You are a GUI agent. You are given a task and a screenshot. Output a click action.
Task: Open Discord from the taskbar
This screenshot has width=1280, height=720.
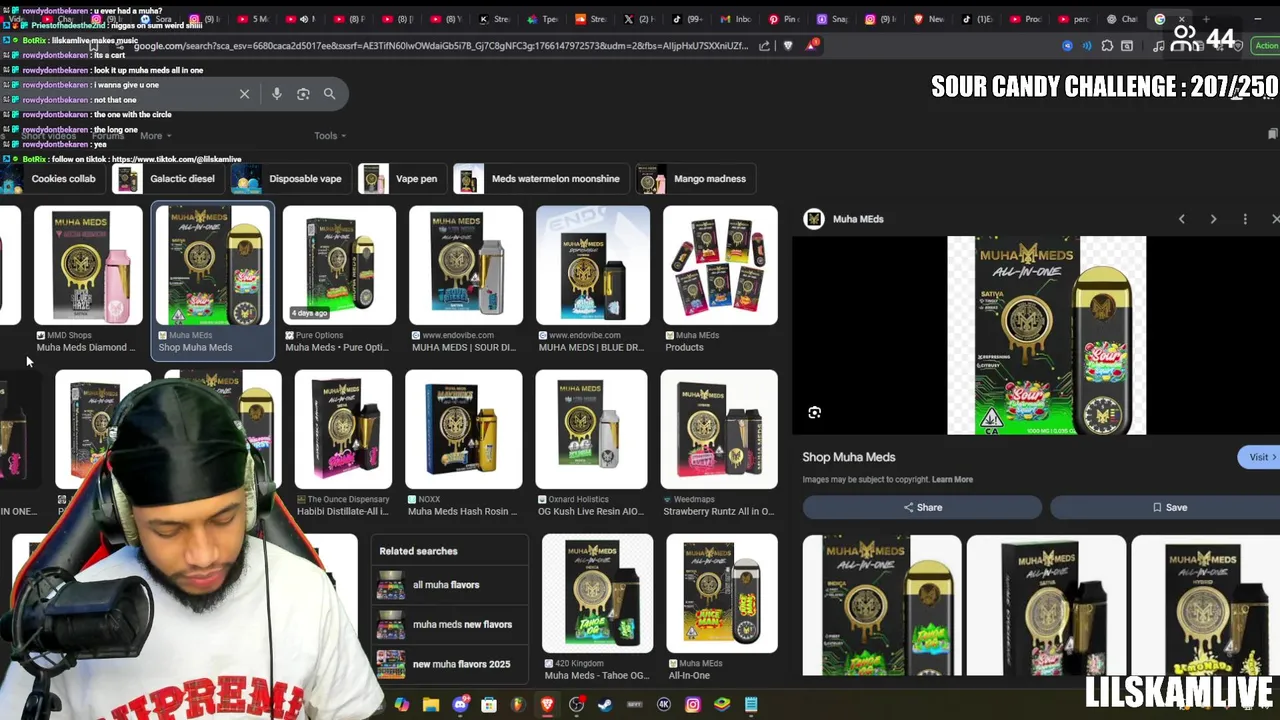point(460,705)
